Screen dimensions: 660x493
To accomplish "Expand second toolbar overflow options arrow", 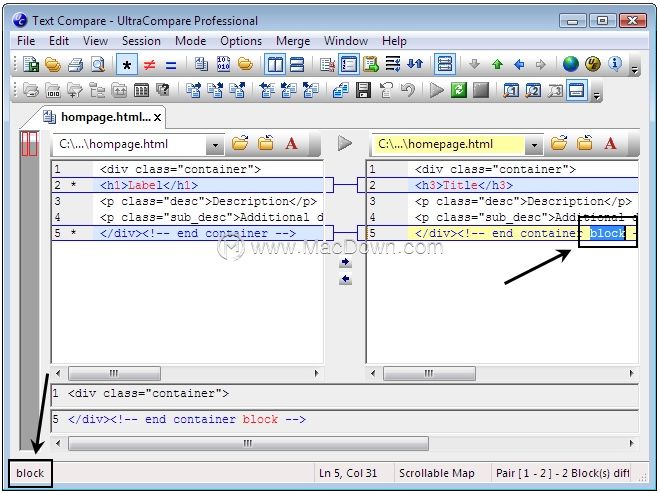I will 596,96.
